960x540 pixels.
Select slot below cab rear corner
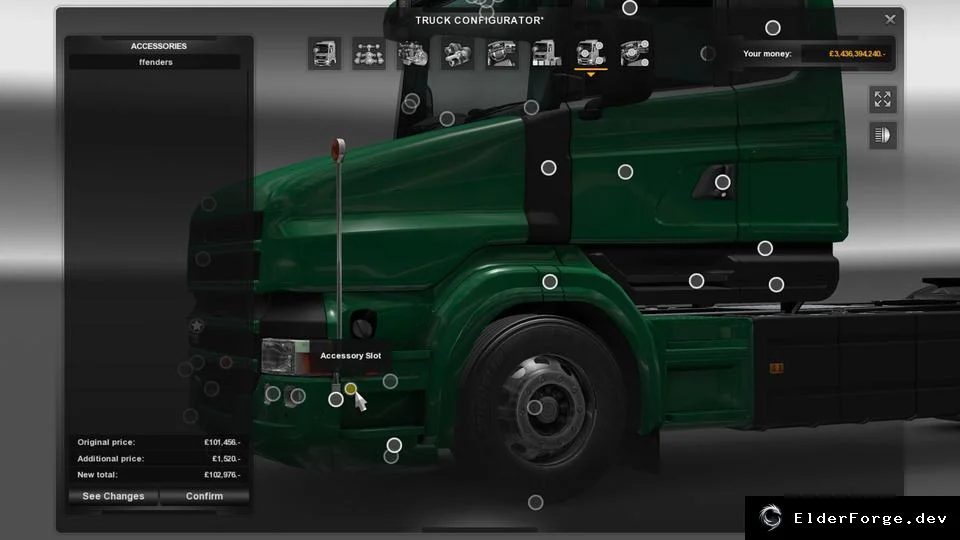tap(765, 249)
